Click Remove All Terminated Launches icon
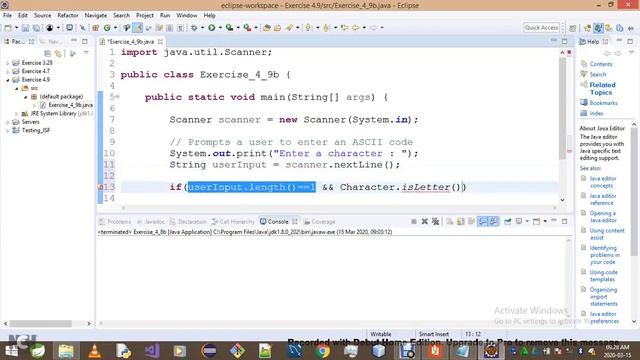The image size is (640, 360). tap(436, 221)
